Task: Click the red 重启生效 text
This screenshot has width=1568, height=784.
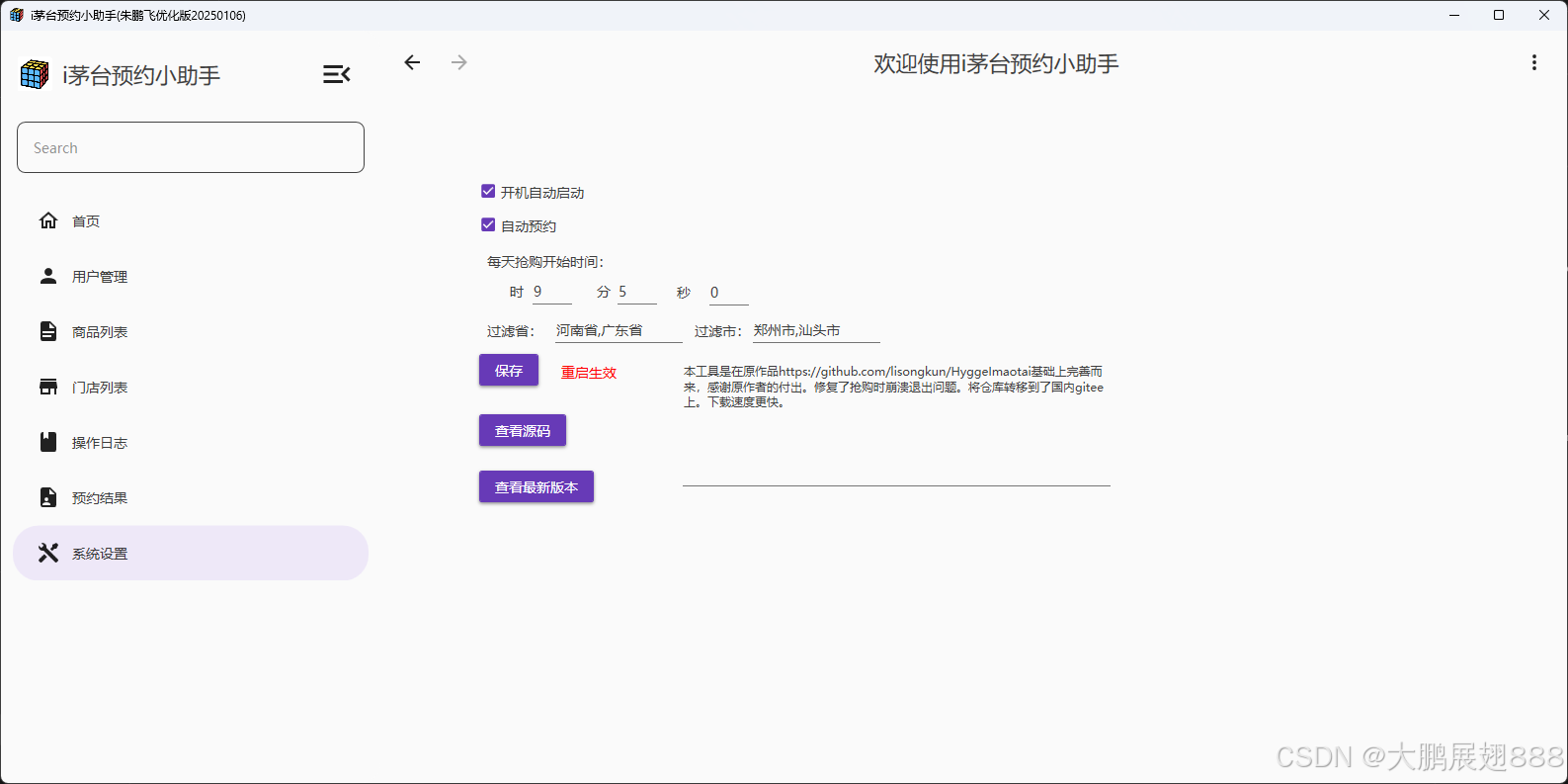Action: point(589,373)
